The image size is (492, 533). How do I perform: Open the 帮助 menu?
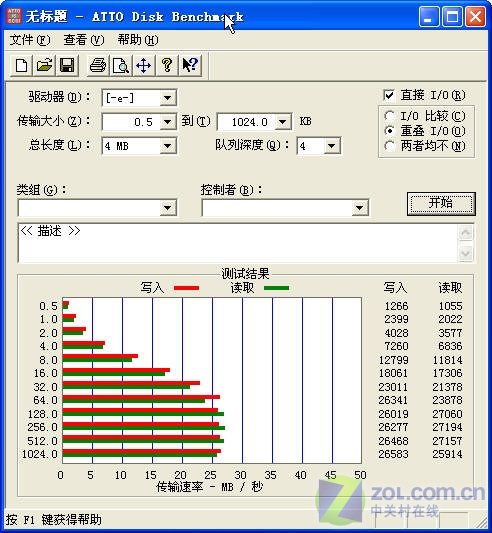point(138,40)
